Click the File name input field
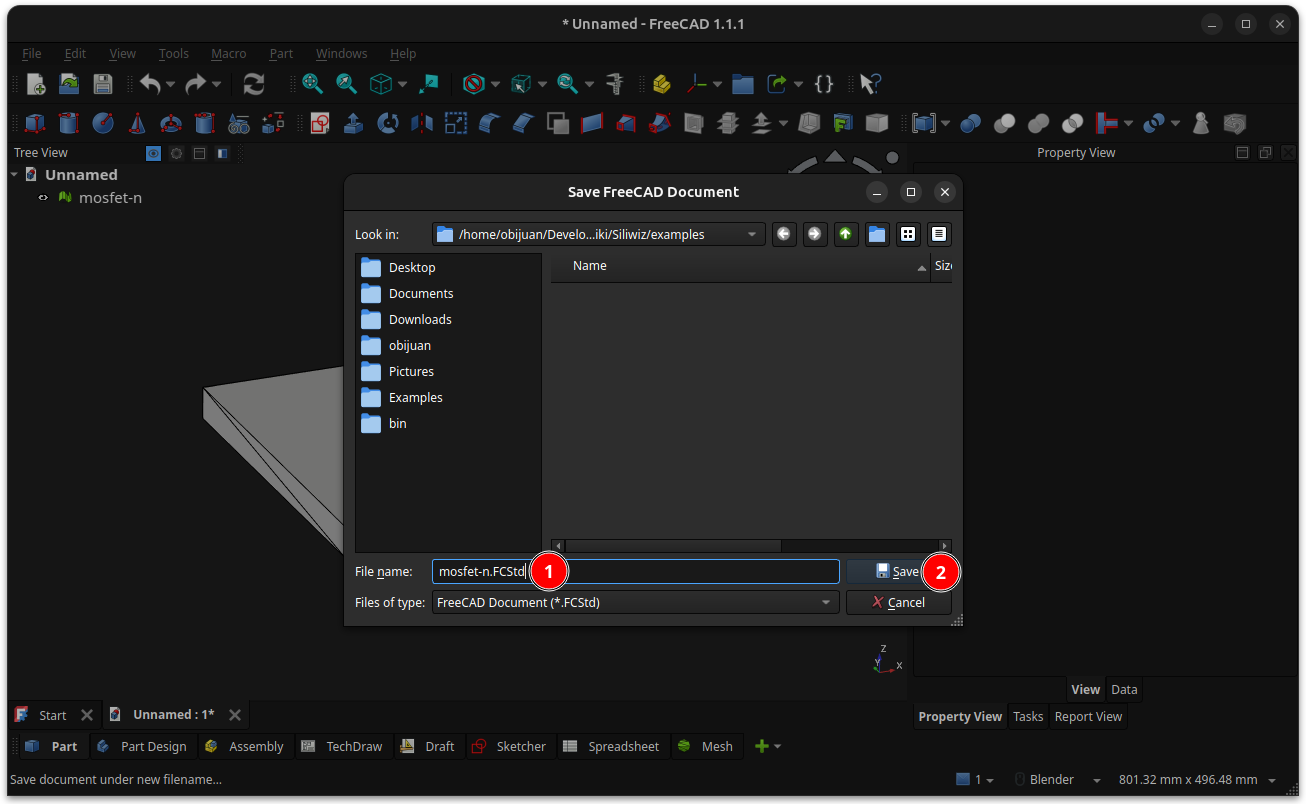Viewport: 1306px width, 804px height. click(x=635, y=571)
